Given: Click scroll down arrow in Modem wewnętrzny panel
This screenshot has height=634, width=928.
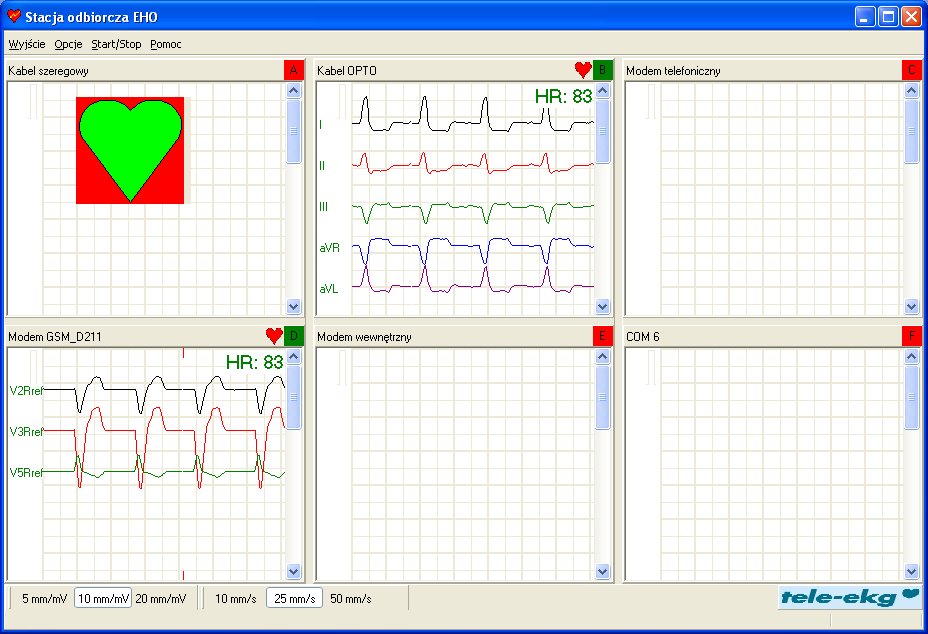Looking at the screenshot, I should (x=602, y=572).
